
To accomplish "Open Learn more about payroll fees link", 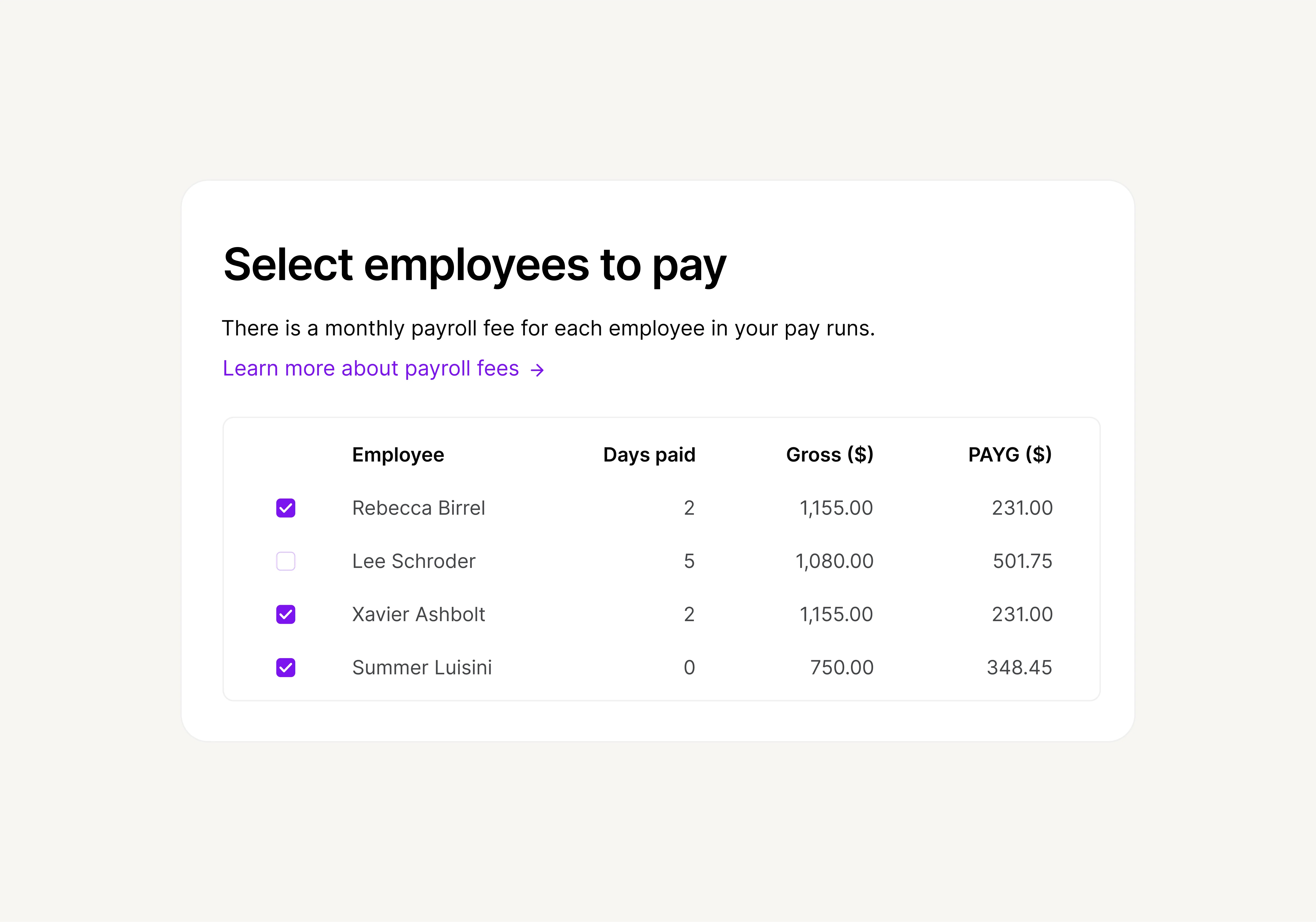I will click(x=370, y=369).
